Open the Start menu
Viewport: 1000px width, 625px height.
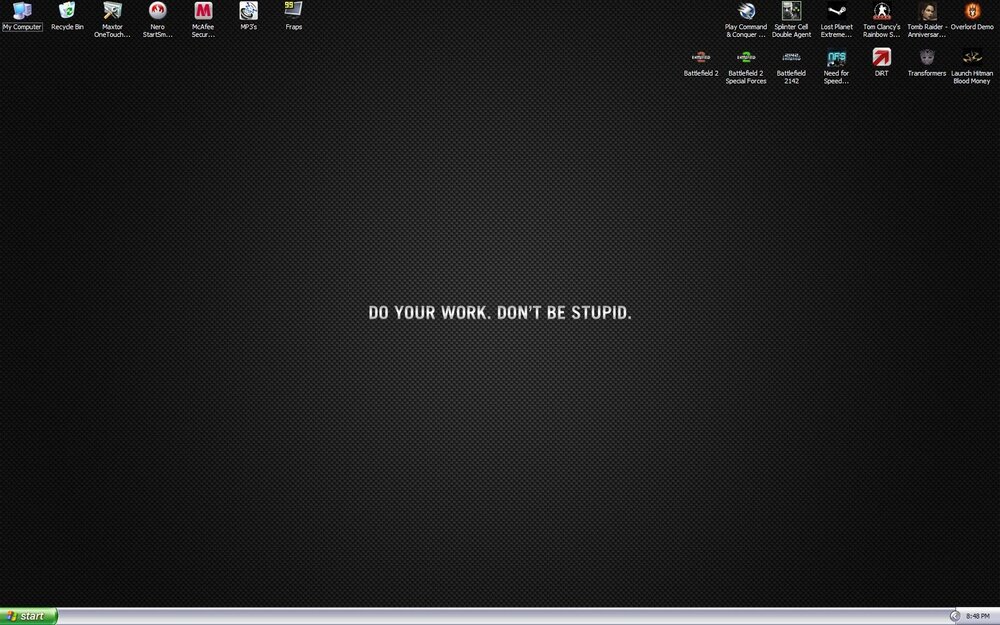tap(29, 616)
